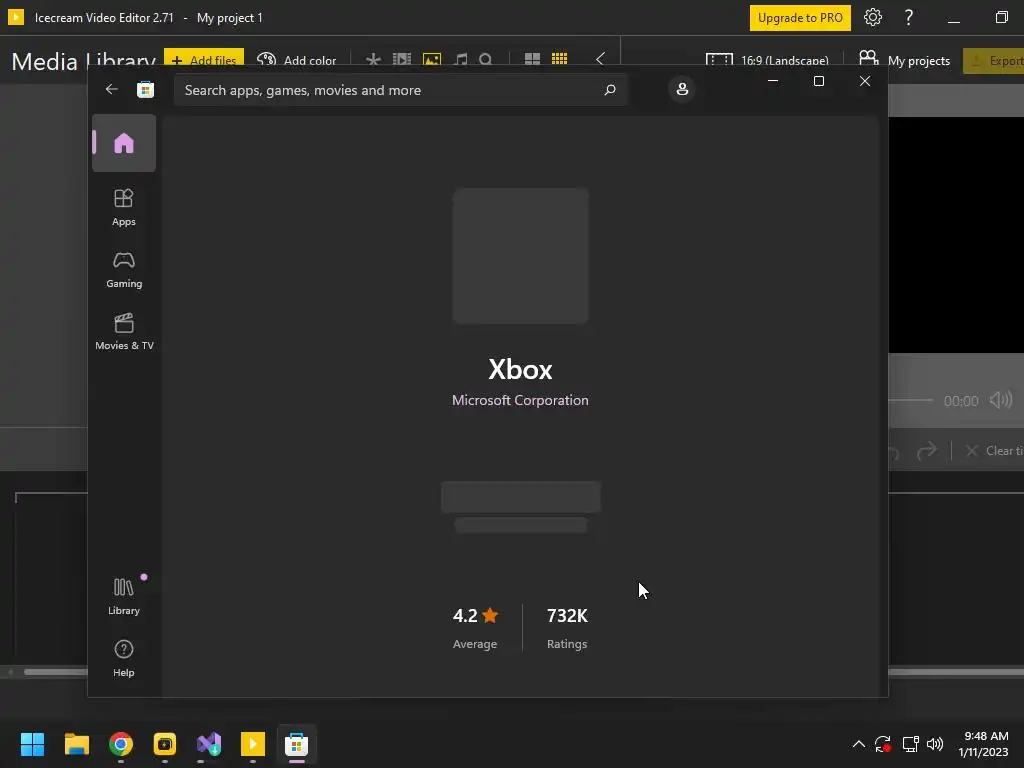Image resolution: width=1024 pixels, height=768 pixels.
Task: Click Upgrade to PRO in Icecream
Action: (800, 18)
